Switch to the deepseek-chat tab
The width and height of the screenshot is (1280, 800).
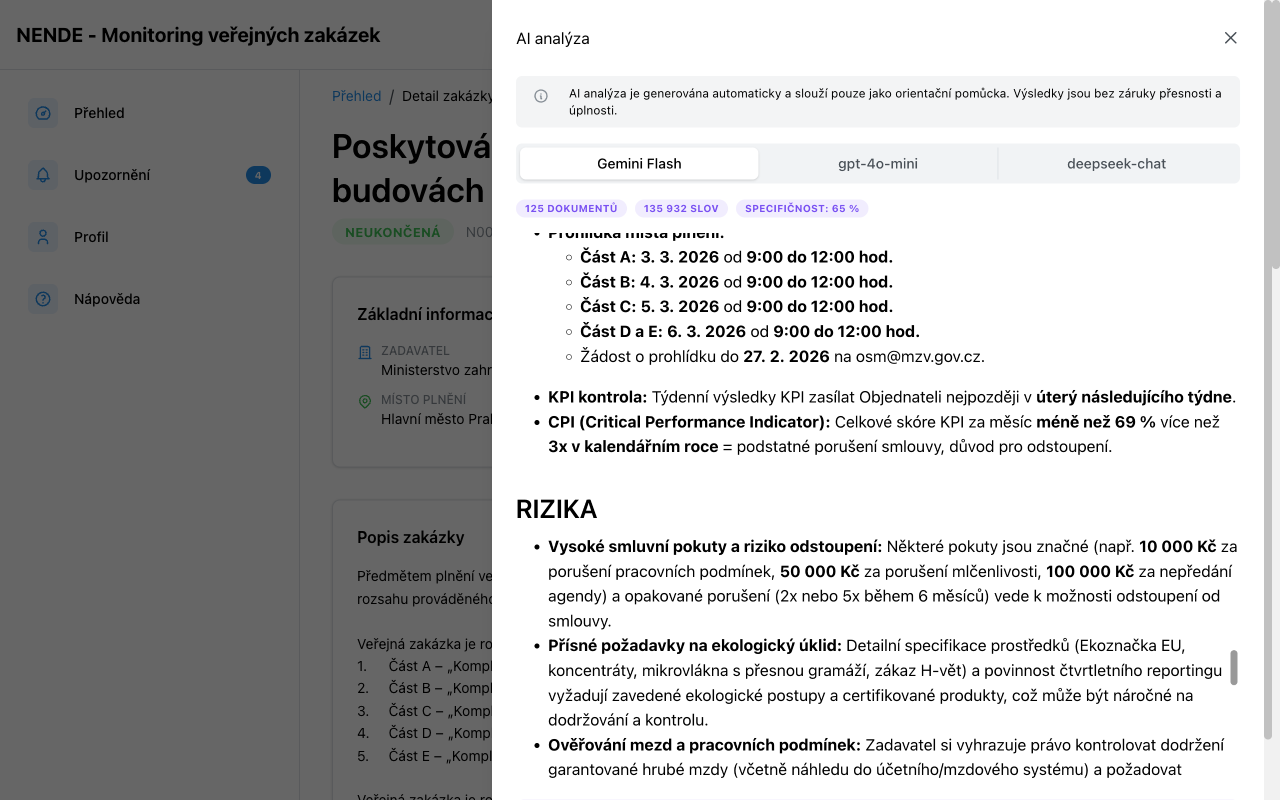(x=1117, y=163)
